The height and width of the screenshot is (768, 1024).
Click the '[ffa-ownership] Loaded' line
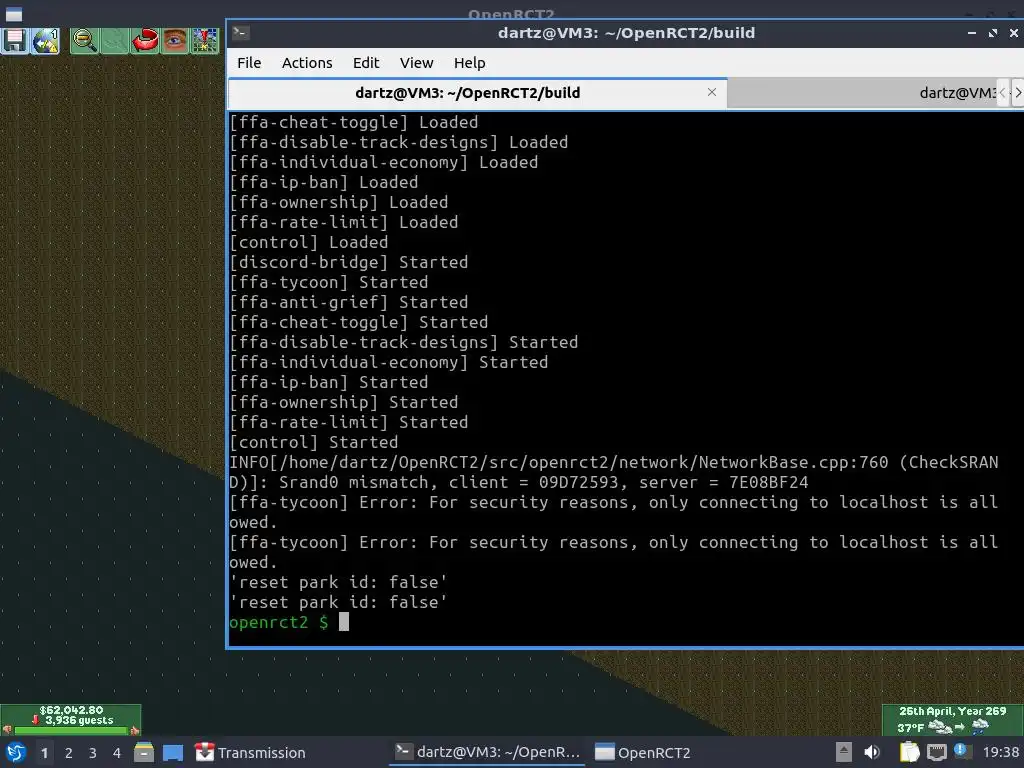(x=338, y=202)
